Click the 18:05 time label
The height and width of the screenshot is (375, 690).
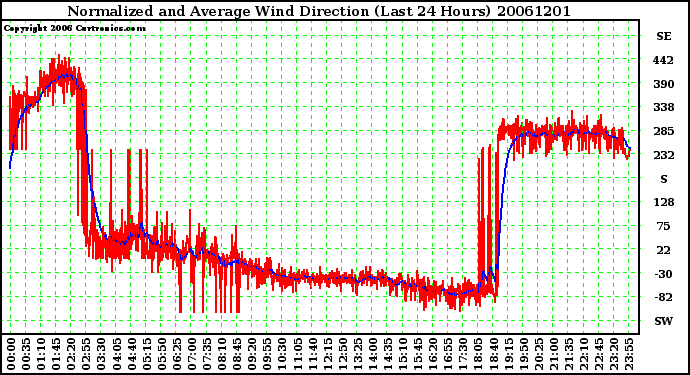[477, 354]
